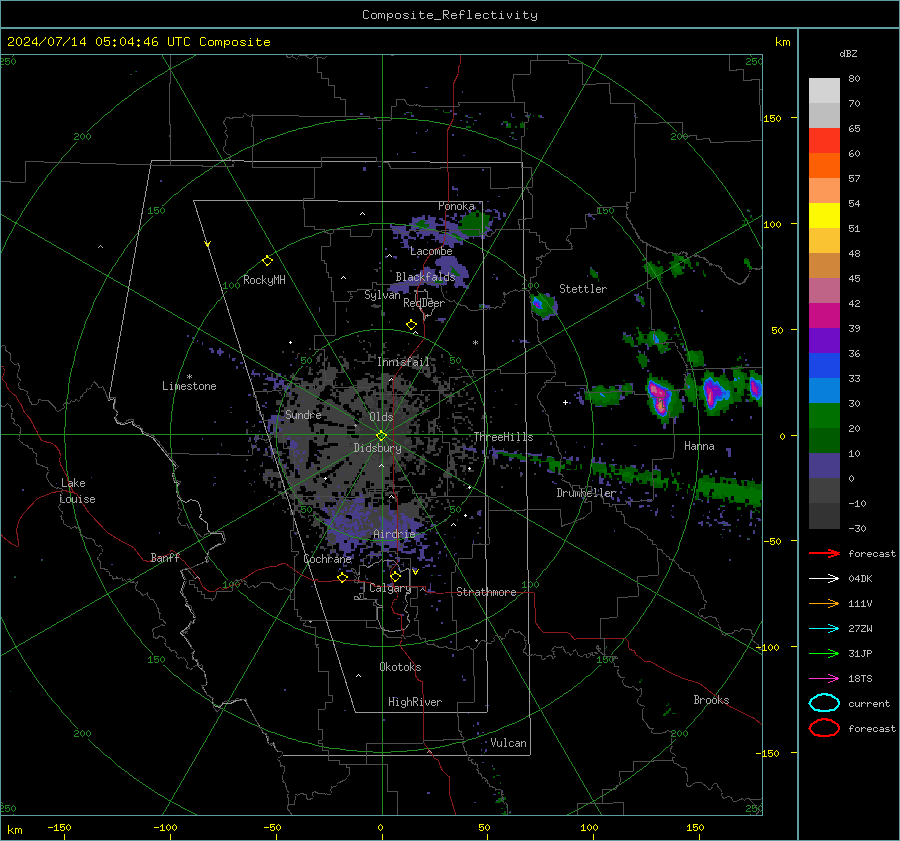Click the pink 45–42 dBZ swatch
900x841 pixels.
(x=824, y=291)
